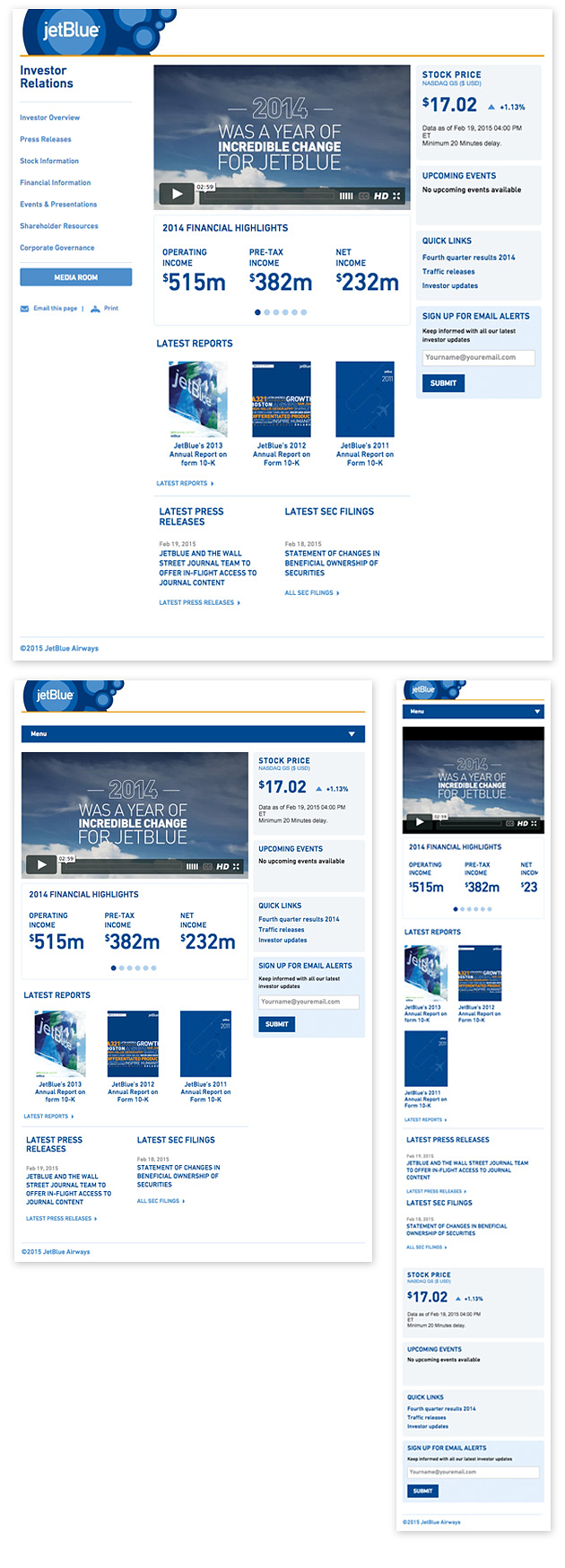The image size is (565, 1568).
Task: Toggle HD on the mobile layout video
Action: pos(523,823)
